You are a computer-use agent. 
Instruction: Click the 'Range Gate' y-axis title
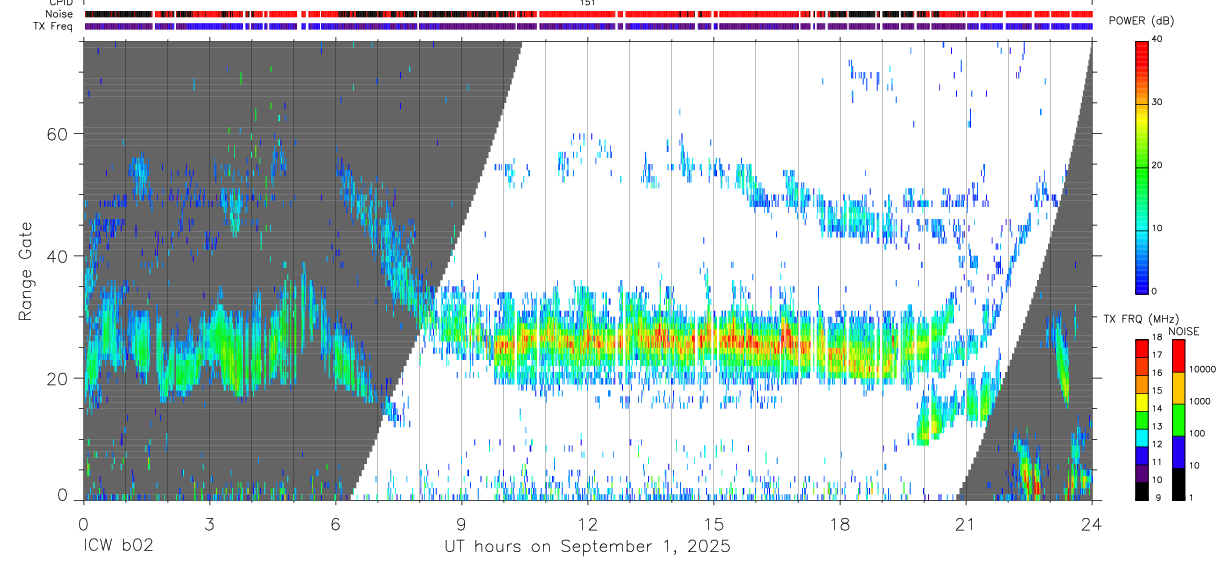(25, 270)
